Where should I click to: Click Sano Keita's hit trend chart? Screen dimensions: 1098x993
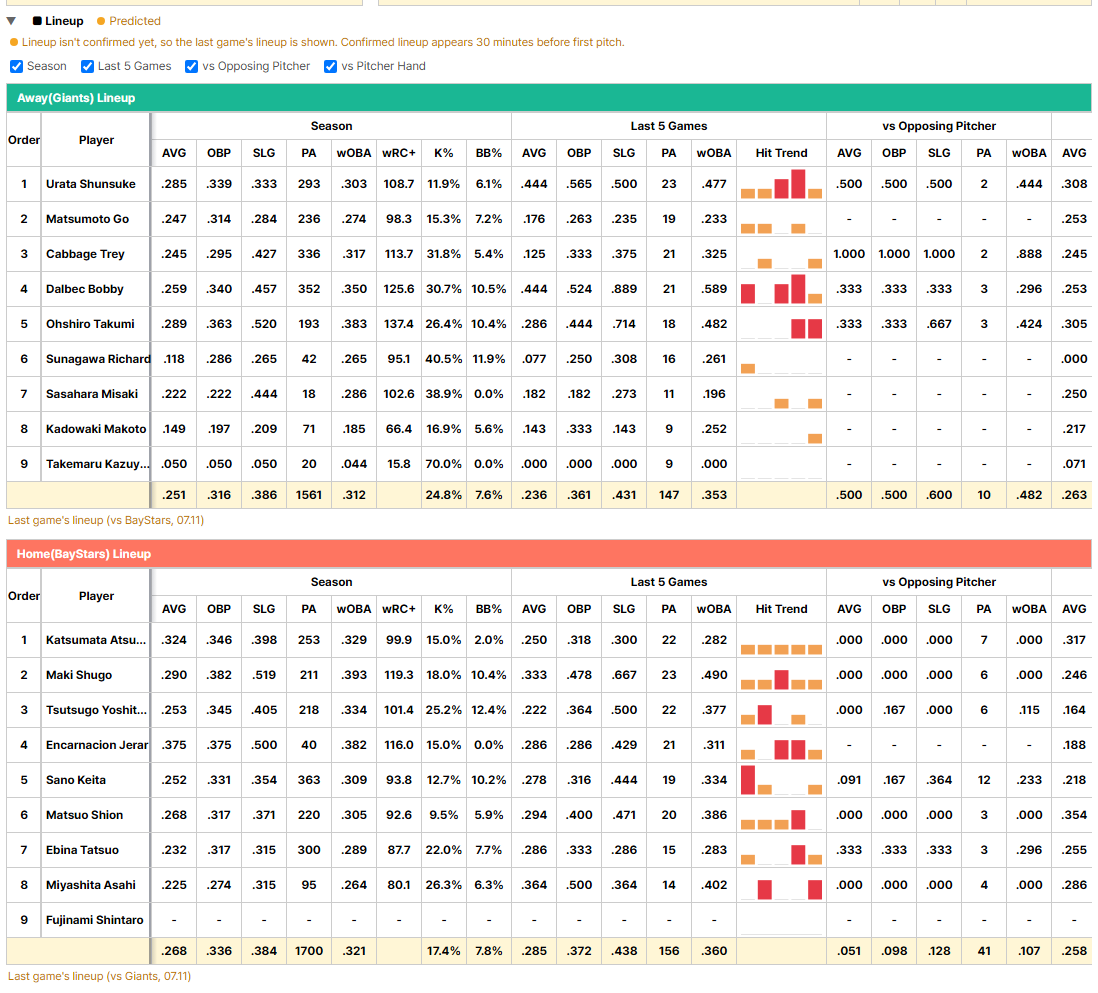coord(781,780)
